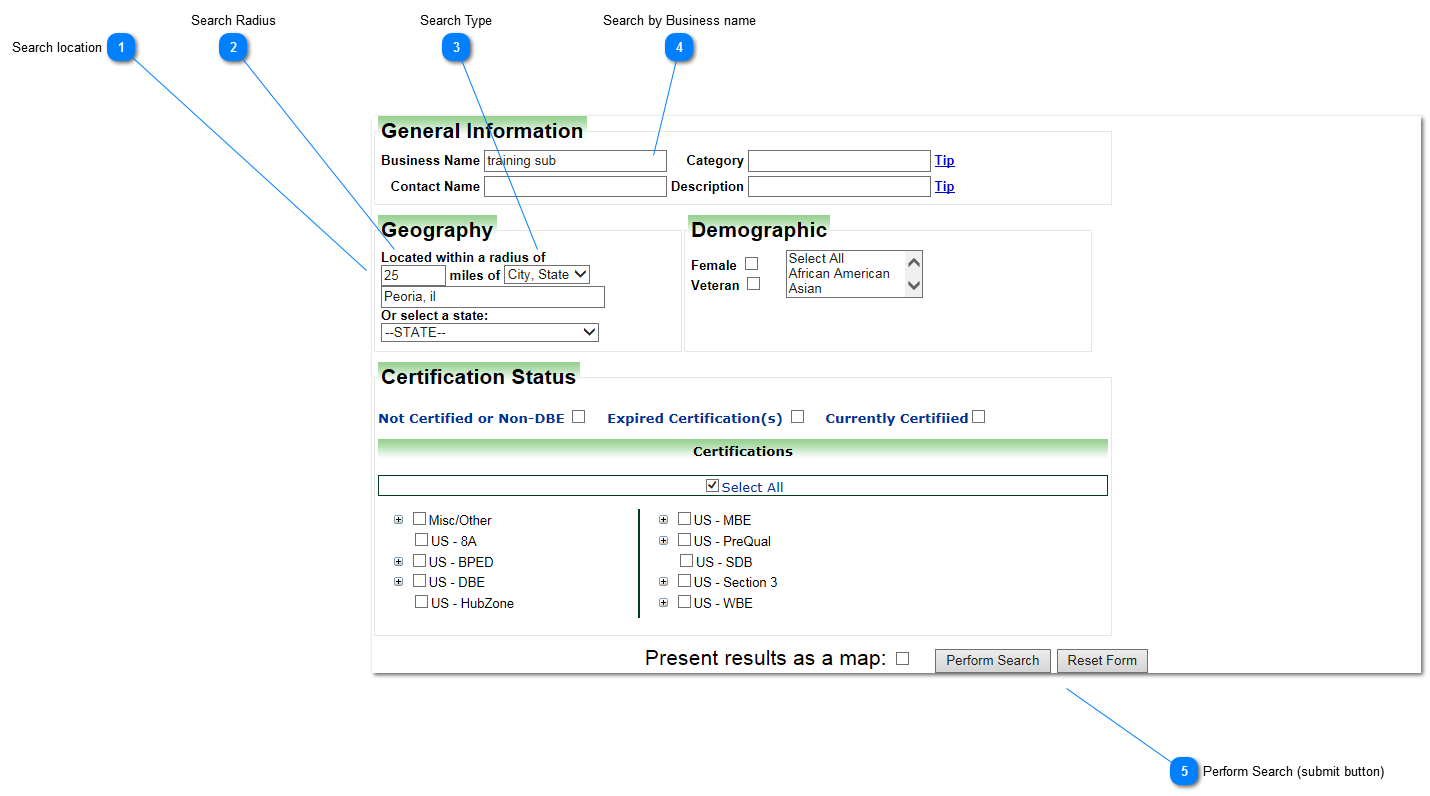1430x796 pixels.
Task: Tick Expired Certification(s) checkbox
Action: point(797,417)
